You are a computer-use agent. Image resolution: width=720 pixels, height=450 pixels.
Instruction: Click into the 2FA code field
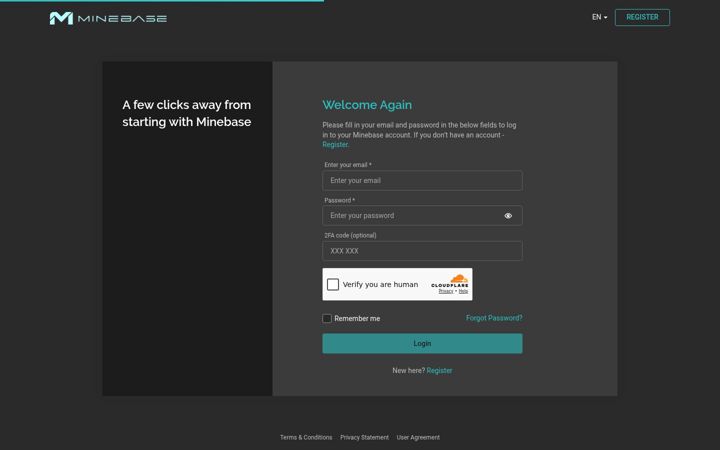pos(422,251)
